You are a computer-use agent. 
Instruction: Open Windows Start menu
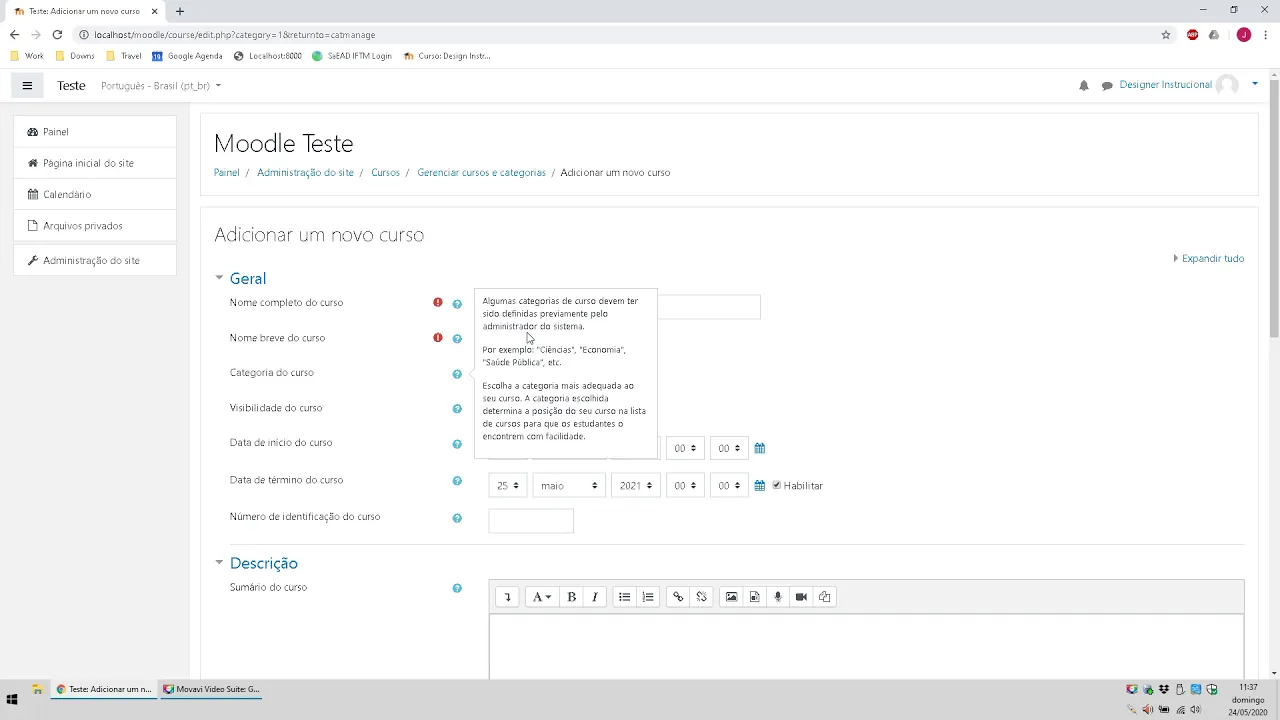coord(13,700)
